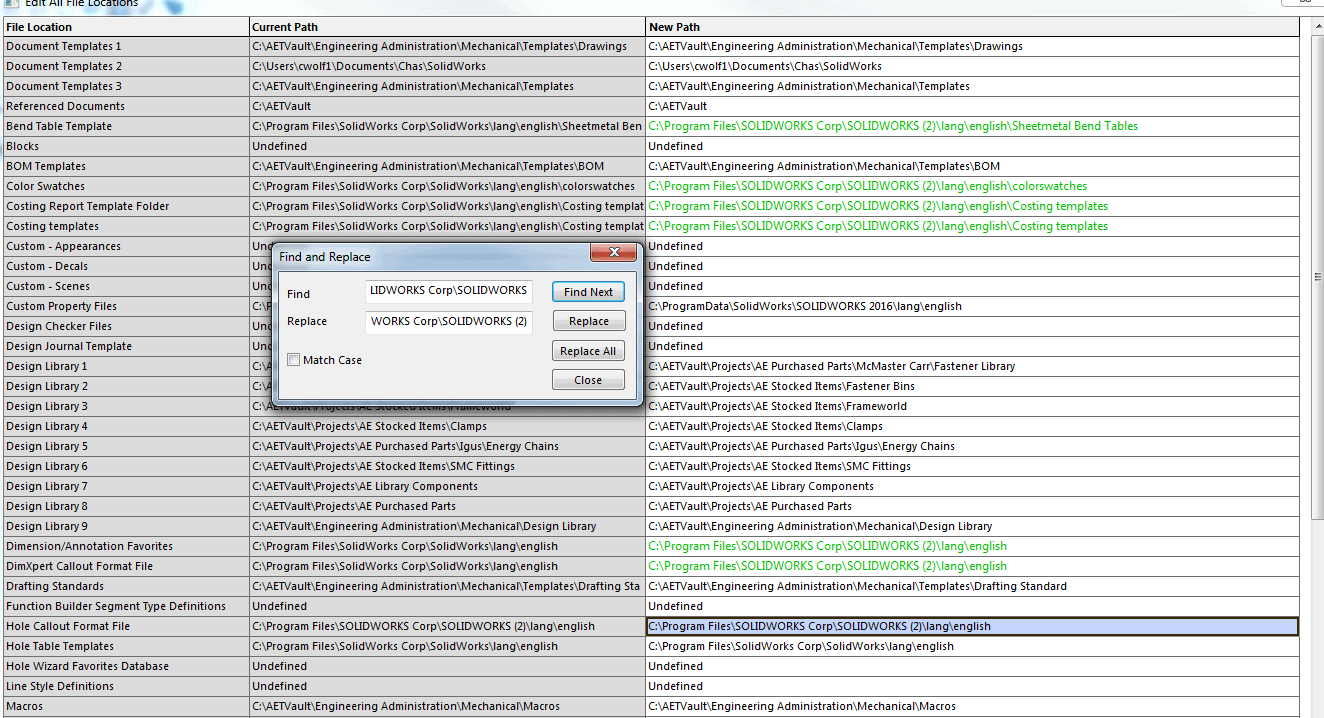Image resolution: width=1324 pixels, height=718 pixels.
Task: Click the New Path cell for Document Templates 1
Action: [972, 46]
